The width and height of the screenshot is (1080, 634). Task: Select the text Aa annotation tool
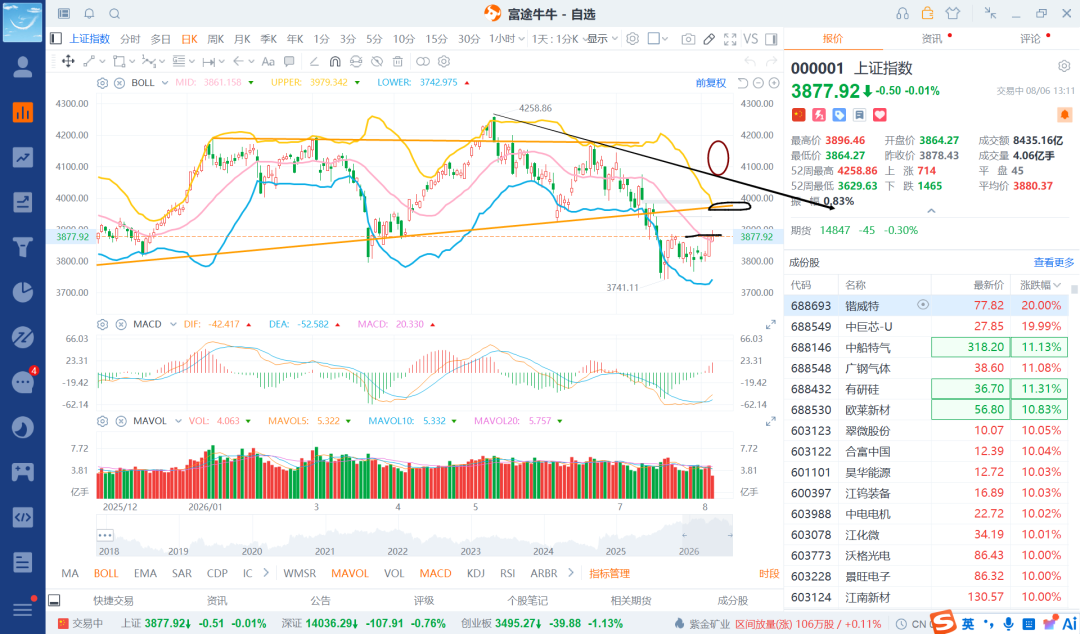pyautogui.click(x=268, y=61)
